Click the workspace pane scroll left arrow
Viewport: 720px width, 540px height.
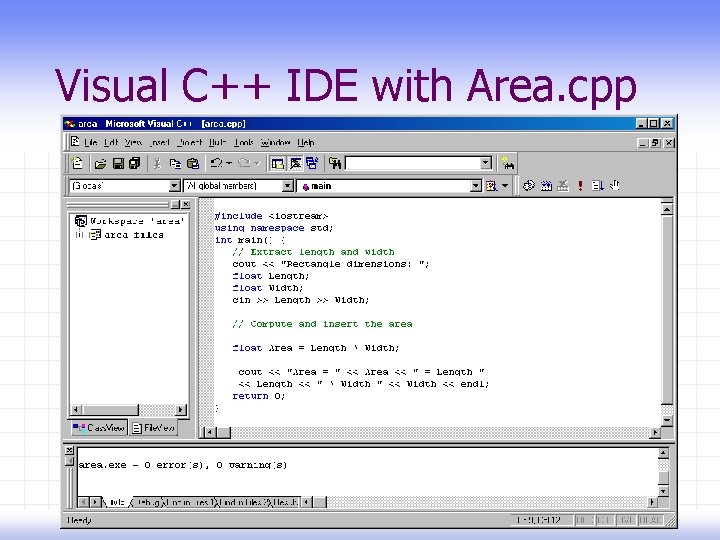point(76,410)
